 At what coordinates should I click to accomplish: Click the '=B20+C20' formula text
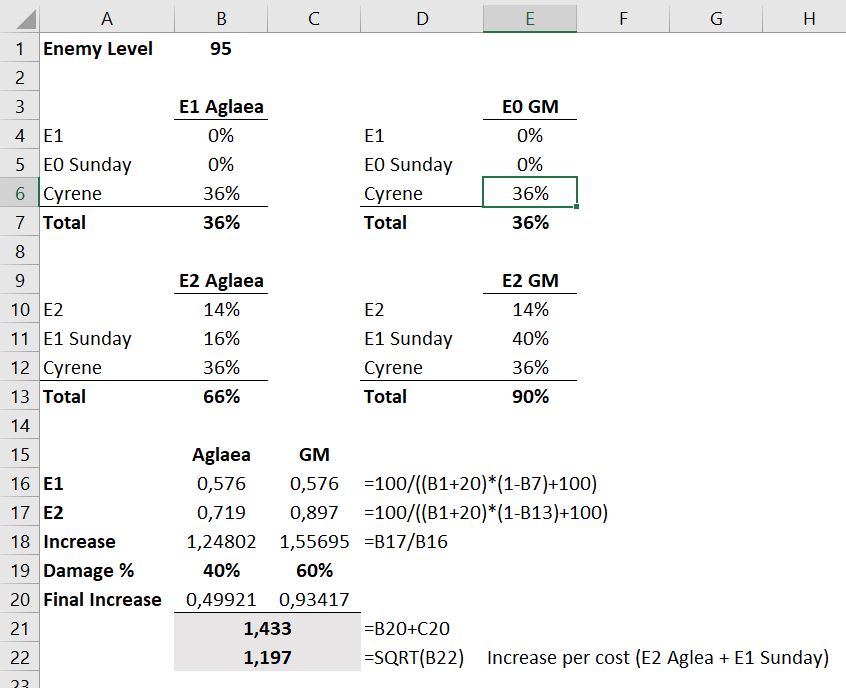[407, 629]
